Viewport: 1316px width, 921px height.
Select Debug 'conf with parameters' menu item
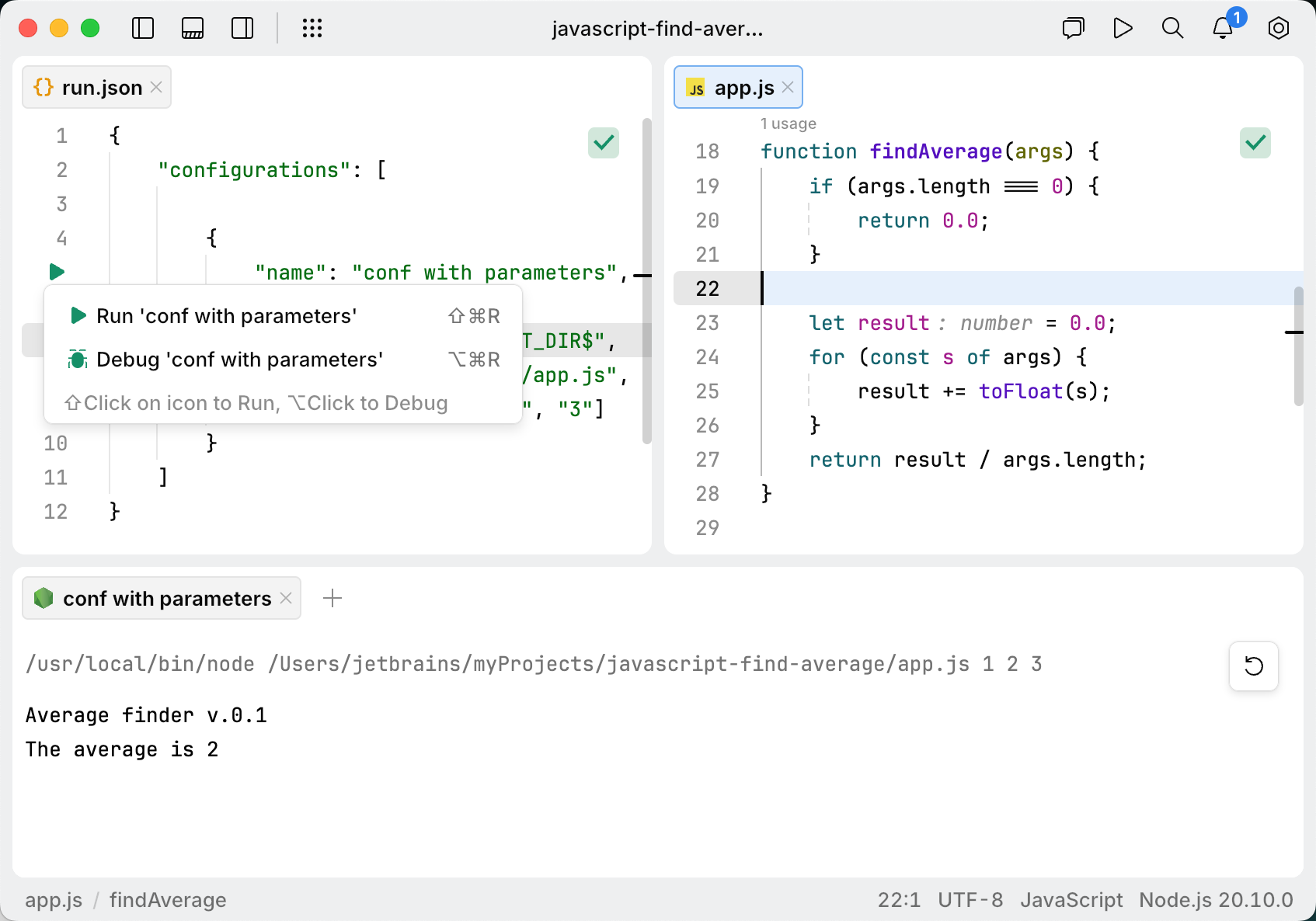point(239,360)
